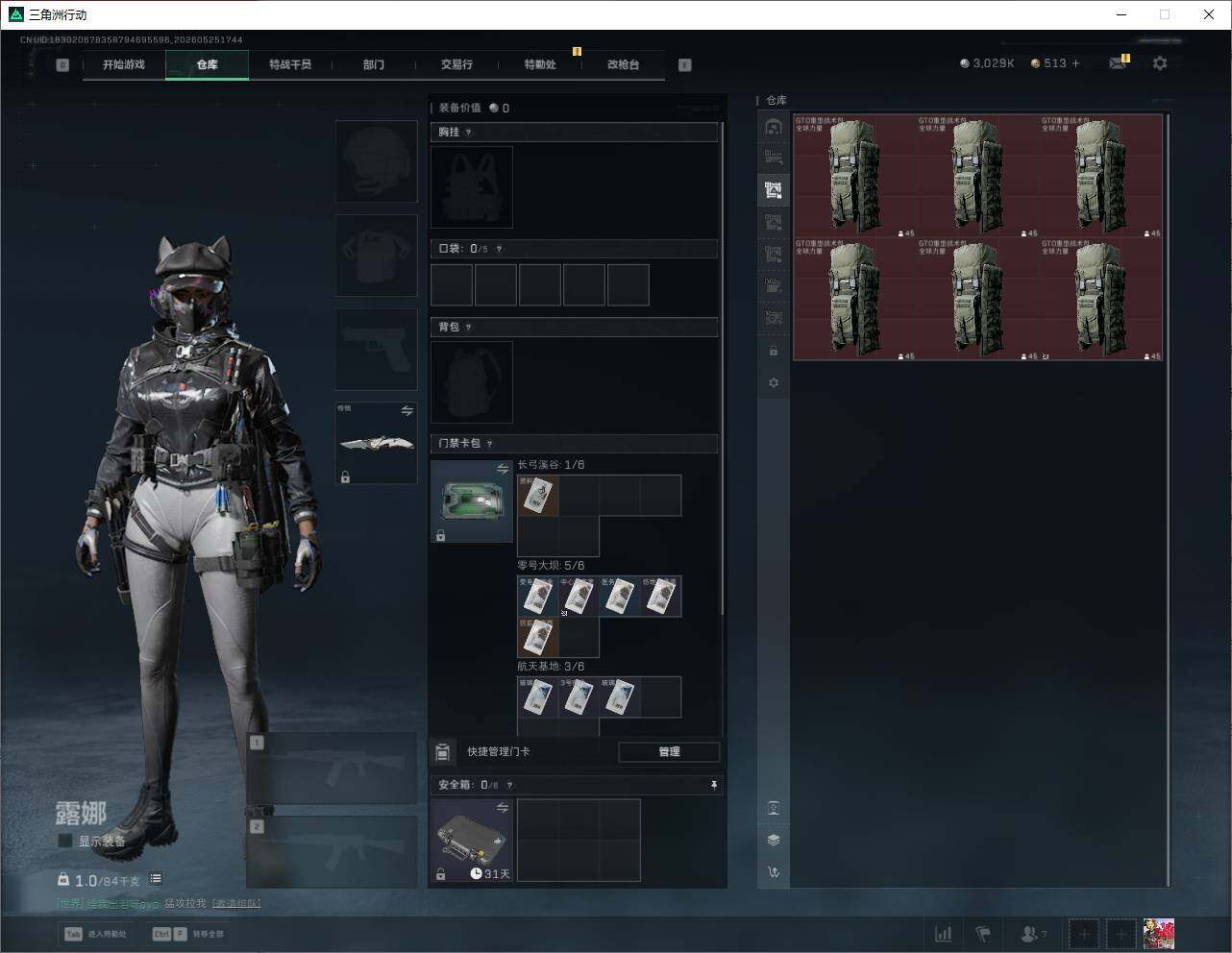Click the keycard quick-manage icon

[x=443, y=751]
